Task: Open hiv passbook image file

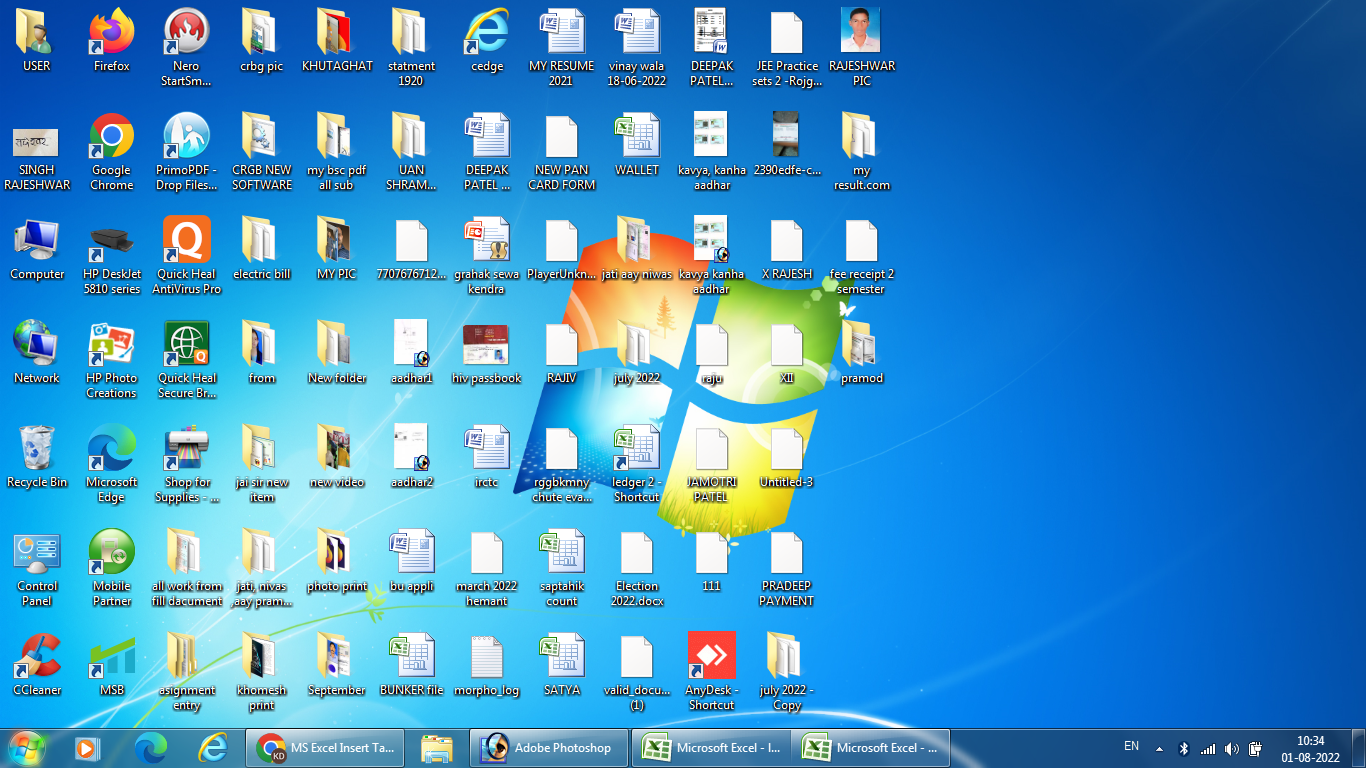Action: [487, 353]
